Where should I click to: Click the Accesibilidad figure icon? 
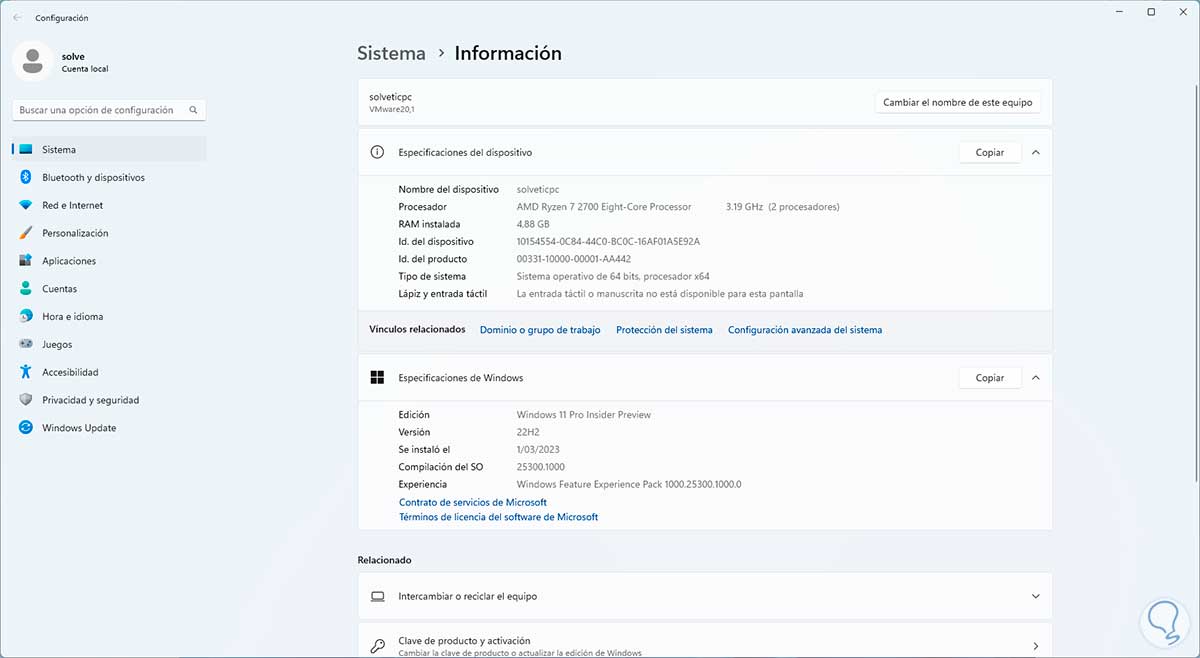[25, 372]
